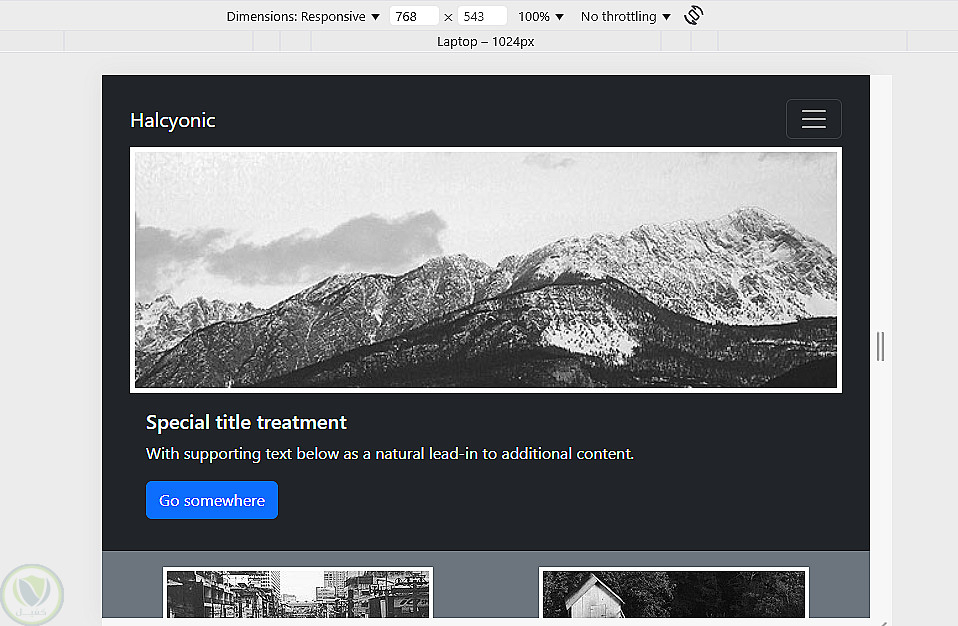
Task: Open the 100% zoom dropdown
Action: pyautogui.click(x=541, y=16)
